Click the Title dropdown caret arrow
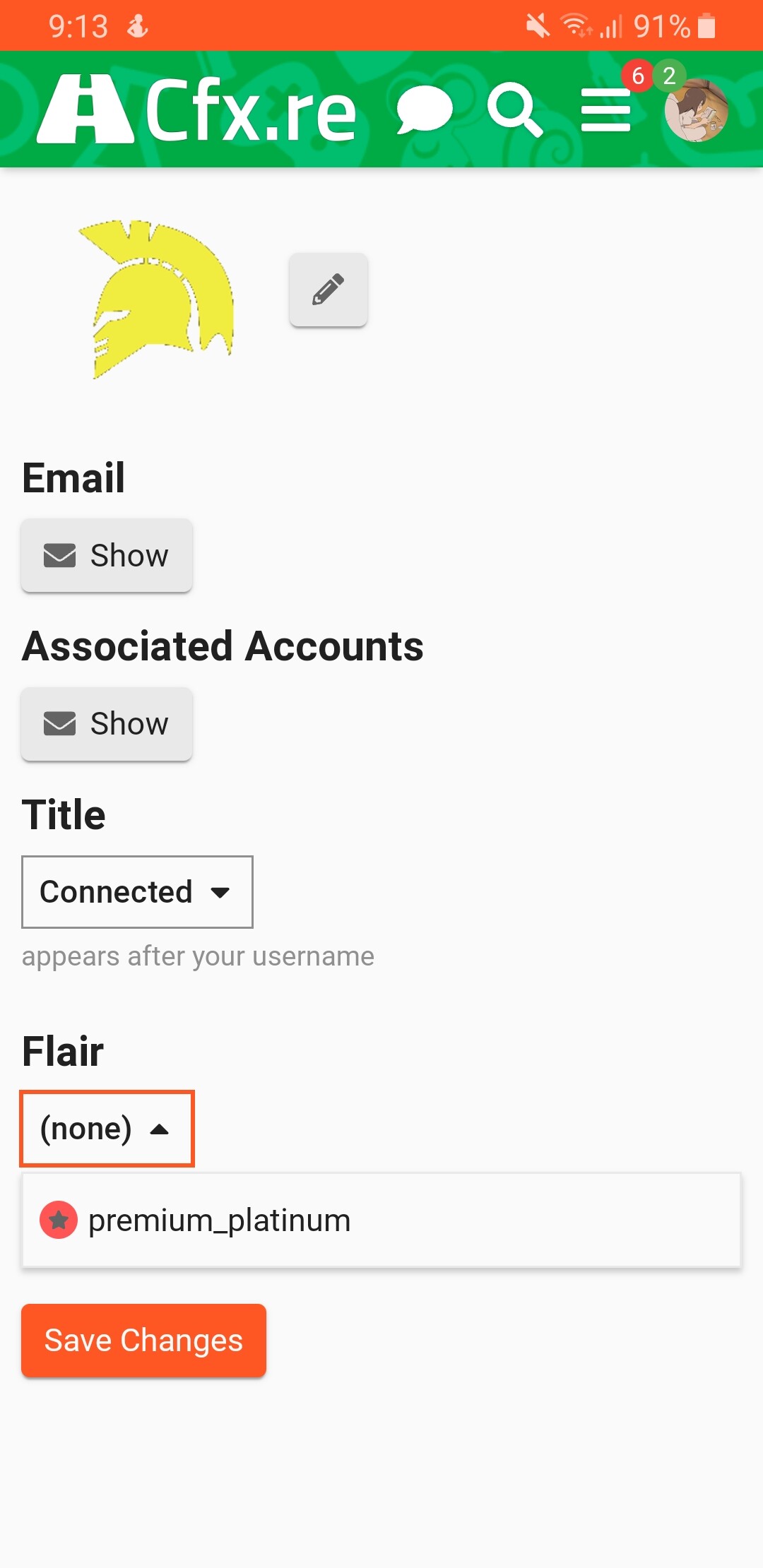The width and height of the screenshot is (763, 1568). click(220, 893)
